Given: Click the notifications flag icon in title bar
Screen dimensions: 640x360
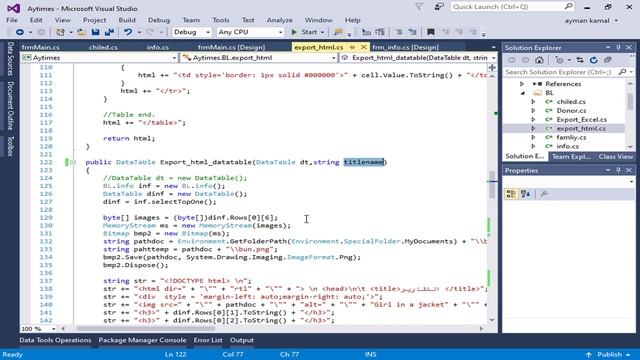Looking at the screenshot, I should (x=419, y=7).
